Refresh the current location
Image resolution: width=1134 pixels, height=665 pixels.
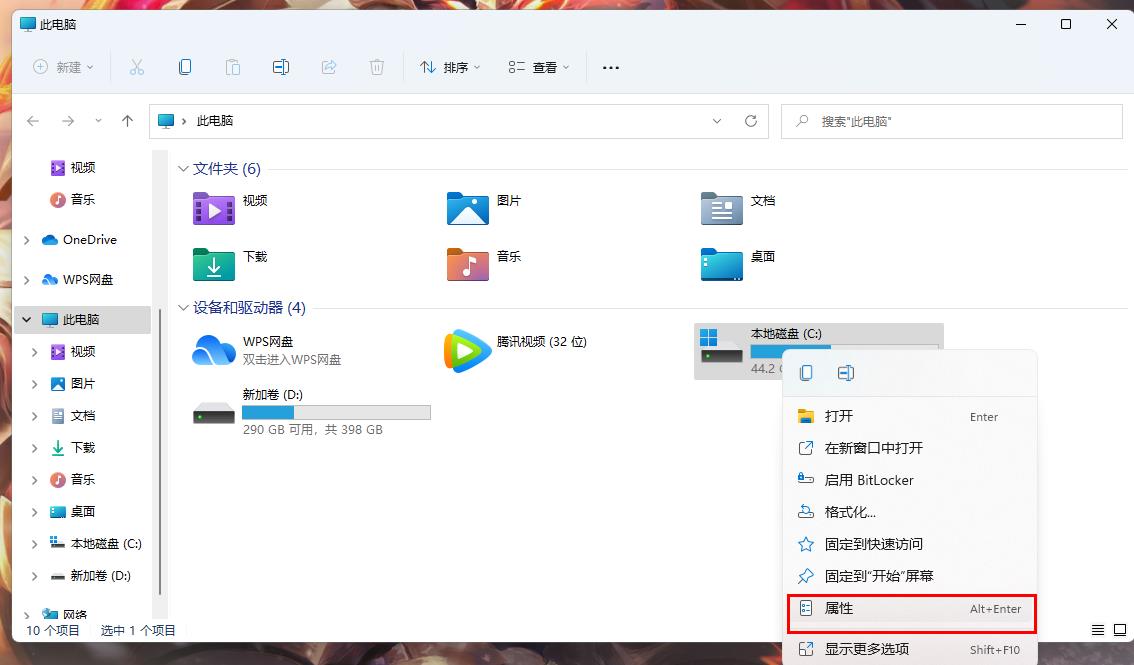click(751, 121)
